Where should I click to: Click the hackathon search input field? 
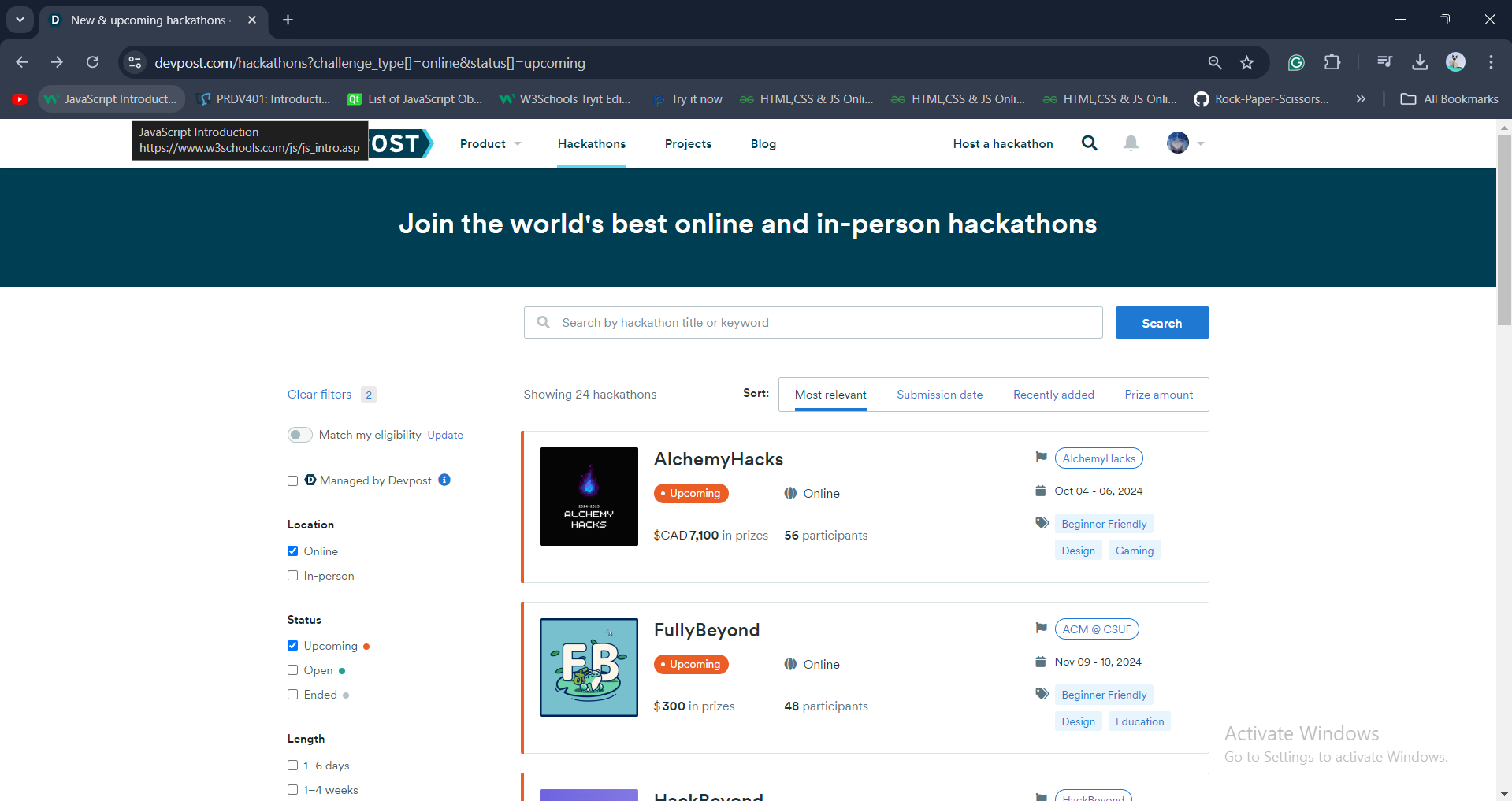click(x=813, y=323)
